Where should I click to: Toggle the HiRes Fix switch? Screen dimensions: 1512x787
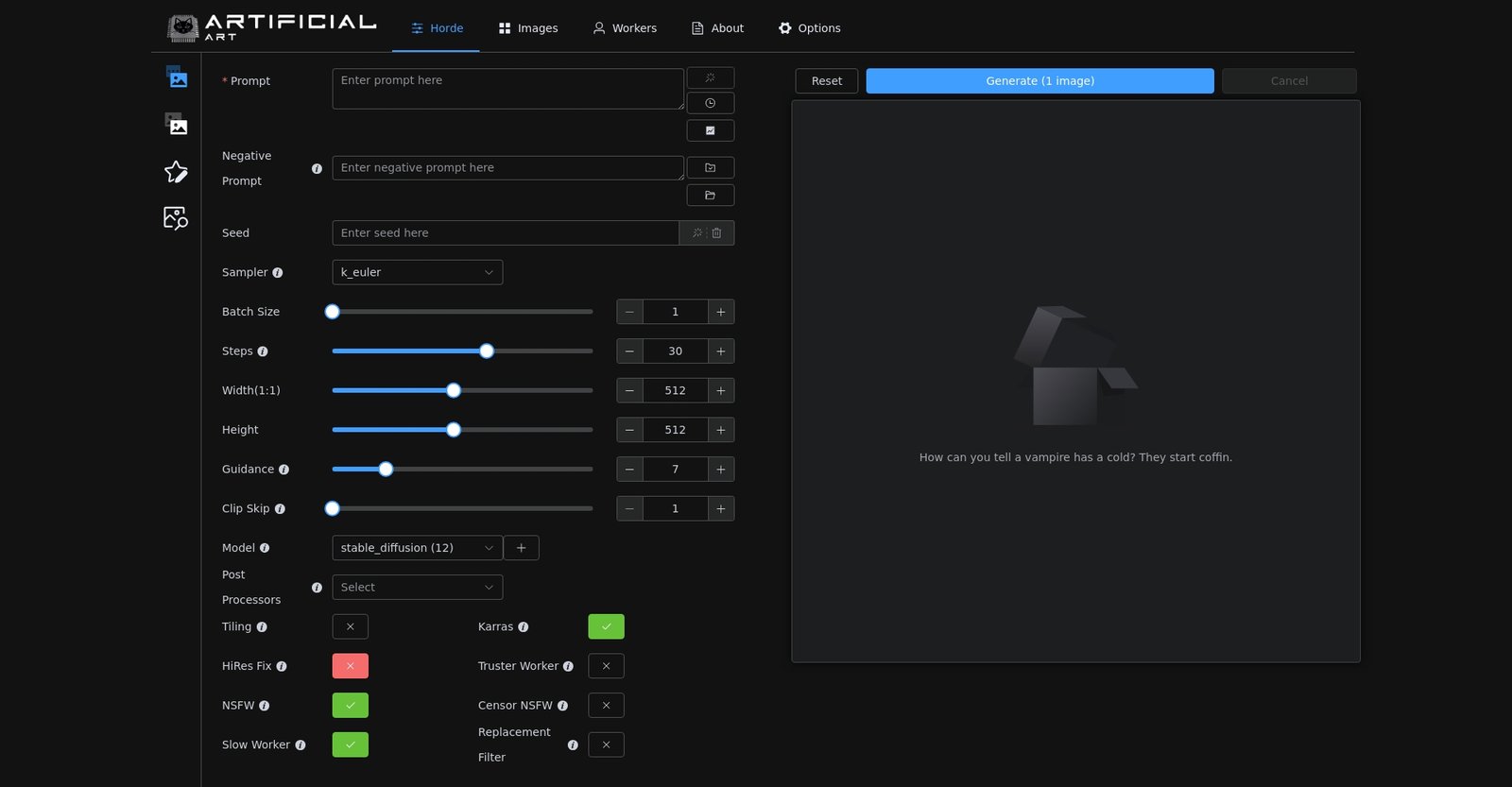coord(350,666)
